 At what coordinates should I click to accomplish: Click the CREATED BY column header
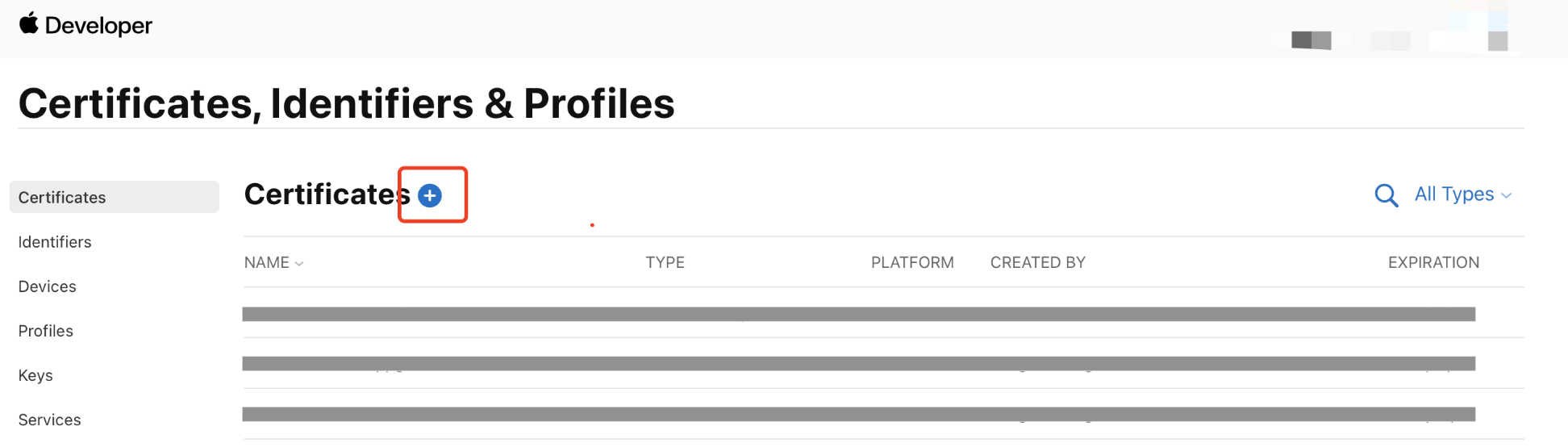(1037, 262)
